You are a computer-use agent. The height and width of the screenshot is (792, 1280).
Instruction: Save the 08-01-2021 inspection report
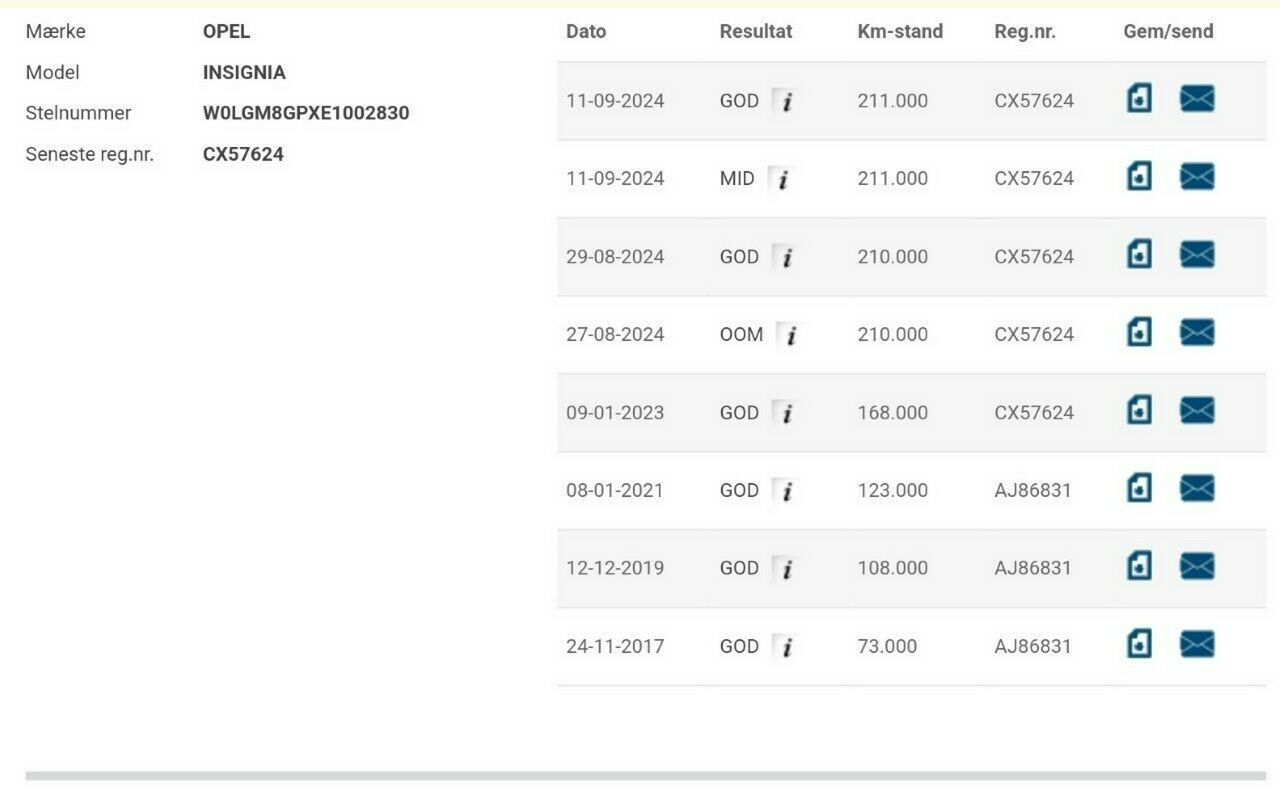(x=1139, y=488)
